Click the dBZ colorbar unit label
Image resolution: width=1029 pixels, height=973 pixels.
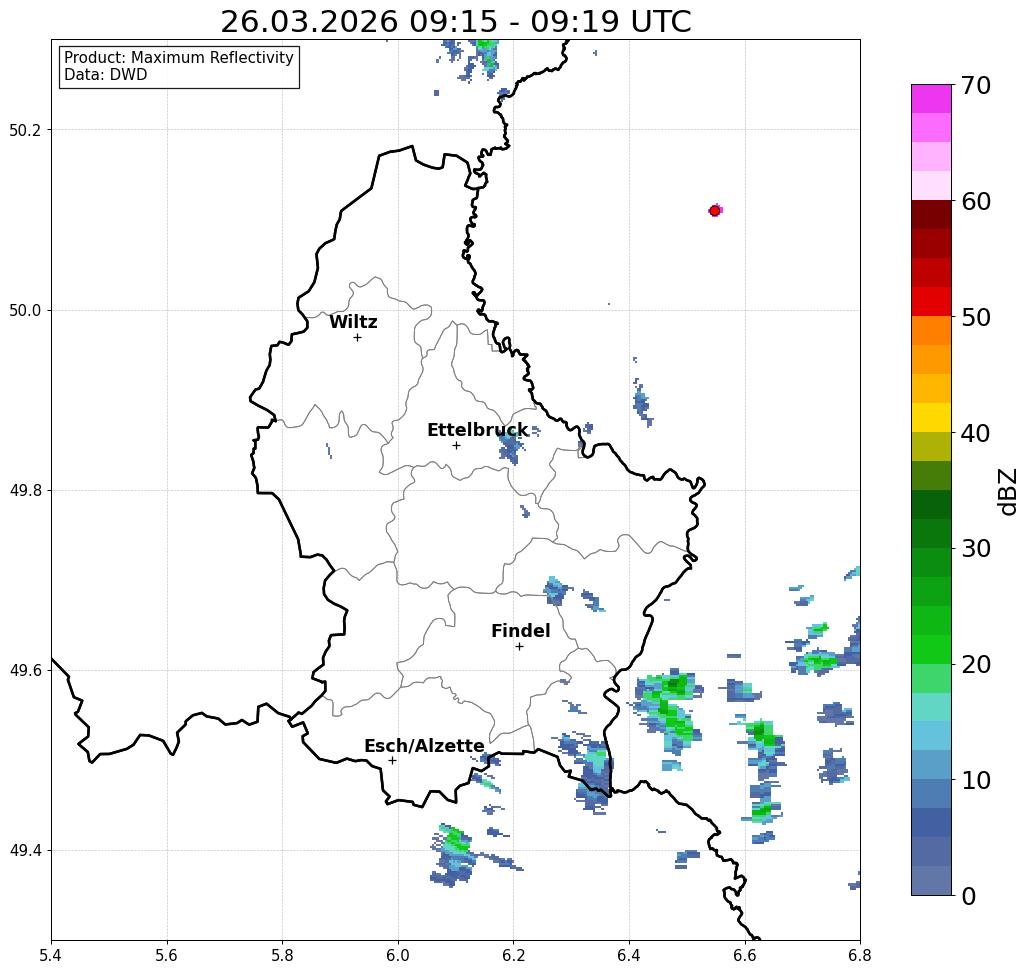click(1008, 491)
